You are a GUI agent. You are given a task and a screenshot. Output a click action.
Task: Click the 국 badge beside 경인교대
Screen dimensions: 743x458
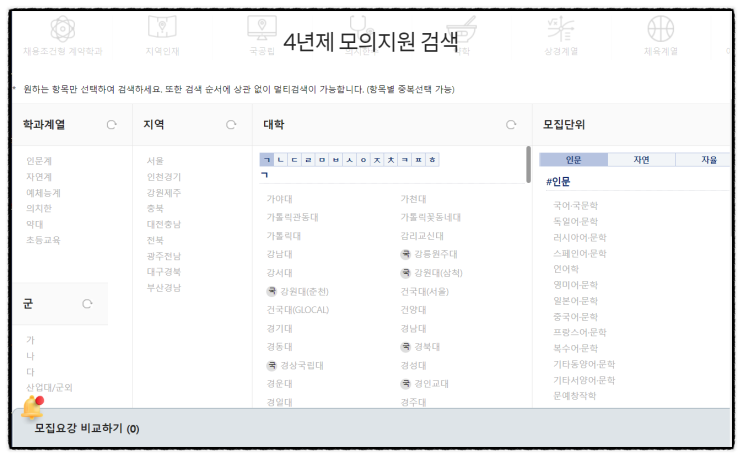click(406, 384)
